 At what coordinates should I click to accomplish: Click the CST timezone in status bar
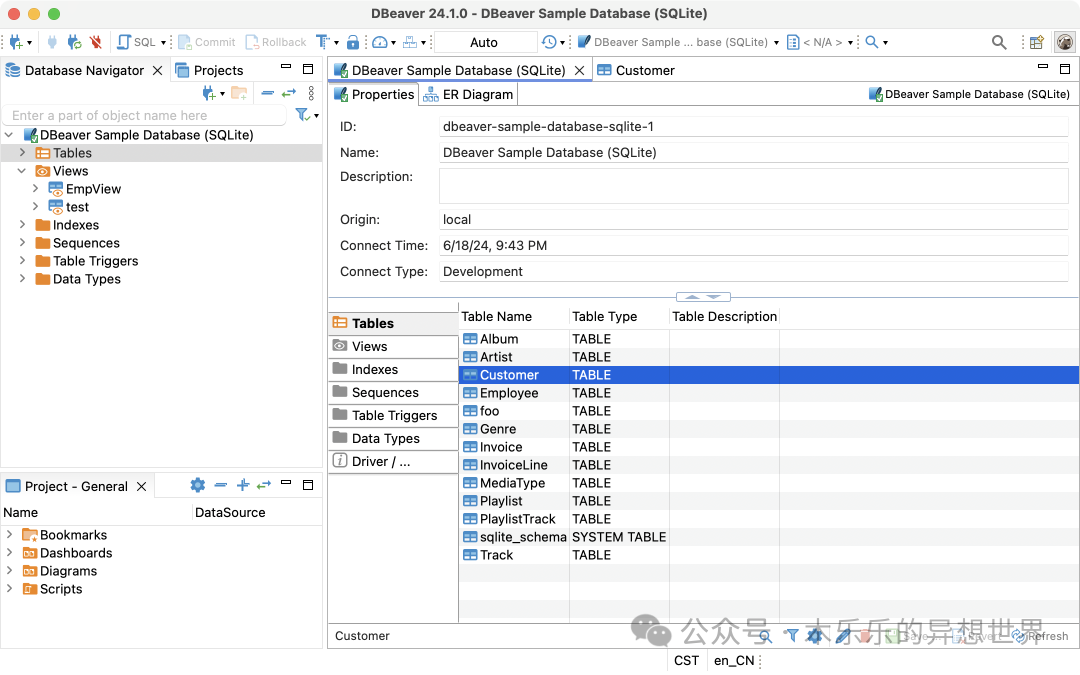pyautogui.click(x=686, y=661)
